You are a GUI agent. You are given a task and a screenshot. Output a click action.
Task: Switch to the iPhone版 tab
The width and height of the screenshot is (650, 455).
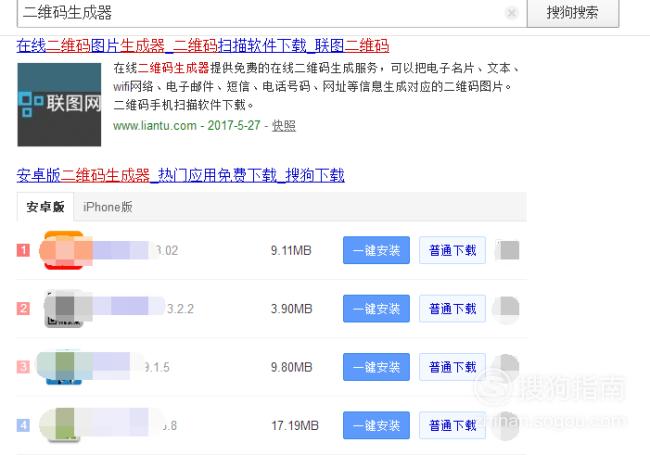(108, 207)
